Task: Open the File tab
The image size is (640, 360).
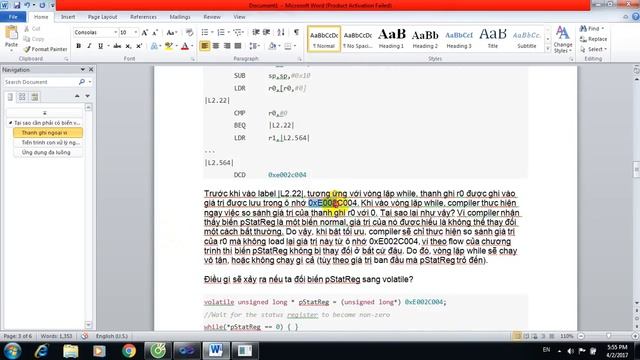Action: (x=13, y=17)
